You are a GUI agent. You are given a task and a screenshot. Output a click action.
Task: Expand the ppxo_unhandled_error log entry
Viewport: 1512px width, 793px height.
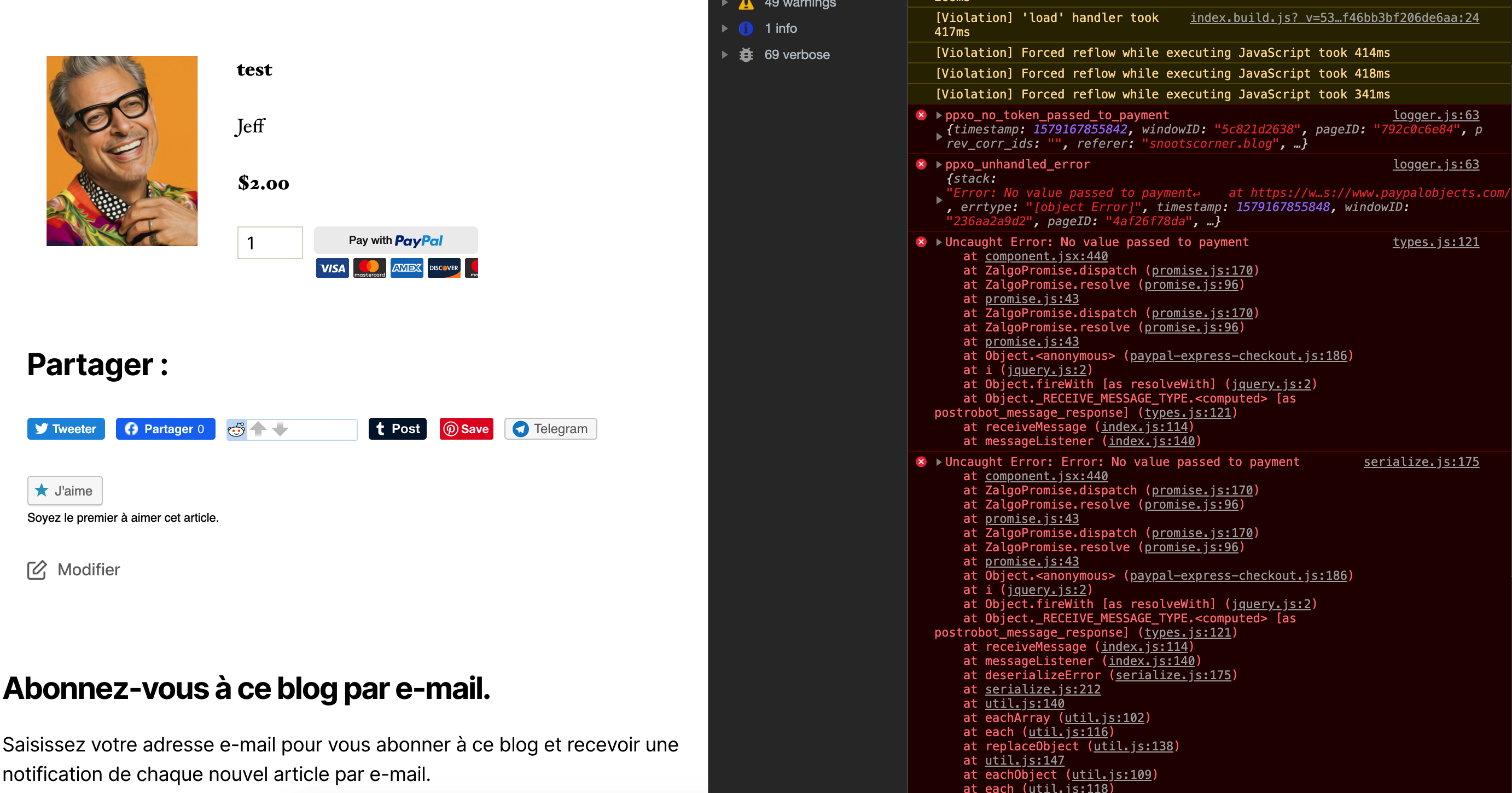point(939,165)
